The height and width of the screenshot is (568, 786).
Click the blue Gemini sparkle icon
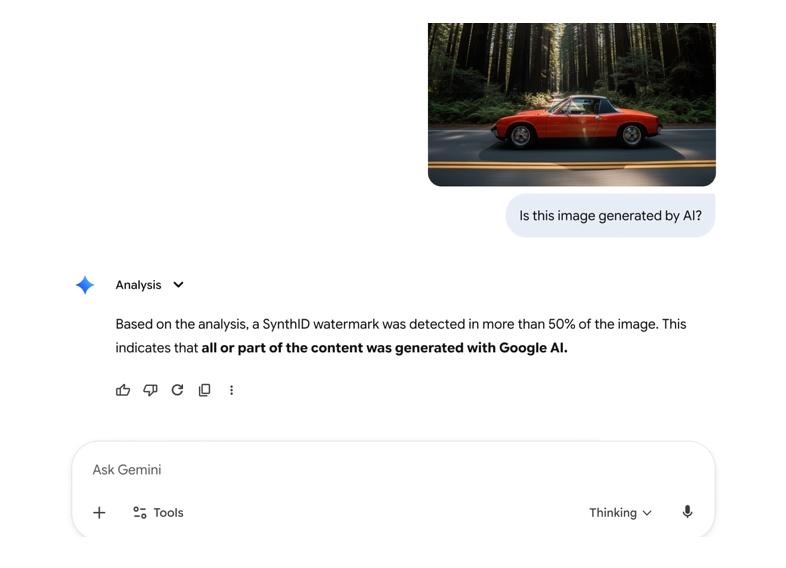click(x=85, y=285)
